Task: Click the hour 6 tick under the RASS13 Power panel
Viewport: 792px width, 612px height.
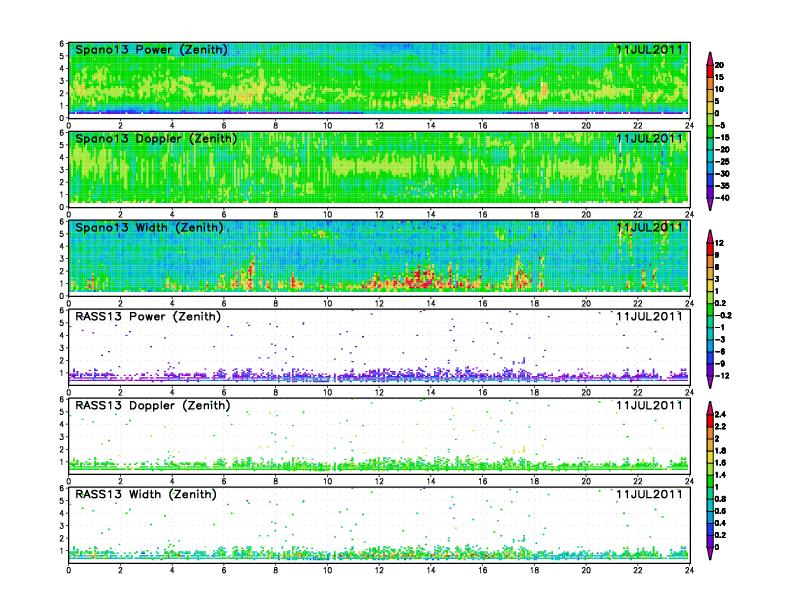Action: (224, 392)
